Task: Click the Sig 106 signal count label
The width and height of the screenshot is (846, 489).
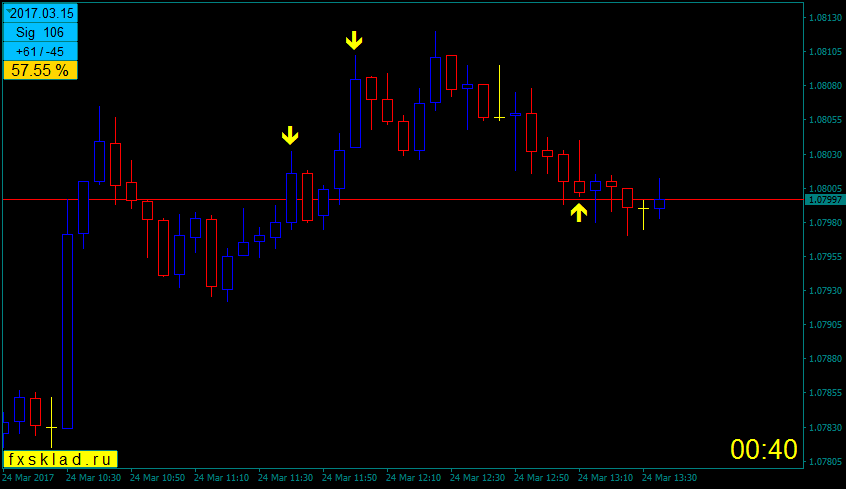Action: 40,33
